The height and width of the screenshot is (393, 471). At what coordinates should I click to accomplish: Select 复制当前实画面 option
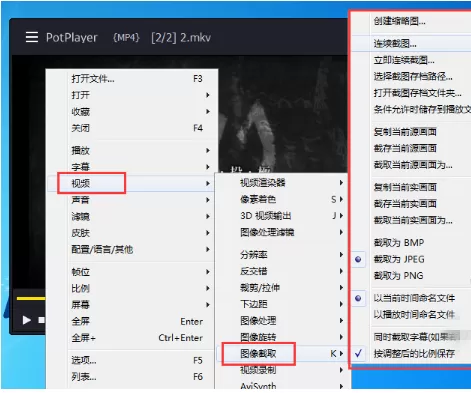pos(411,187)
